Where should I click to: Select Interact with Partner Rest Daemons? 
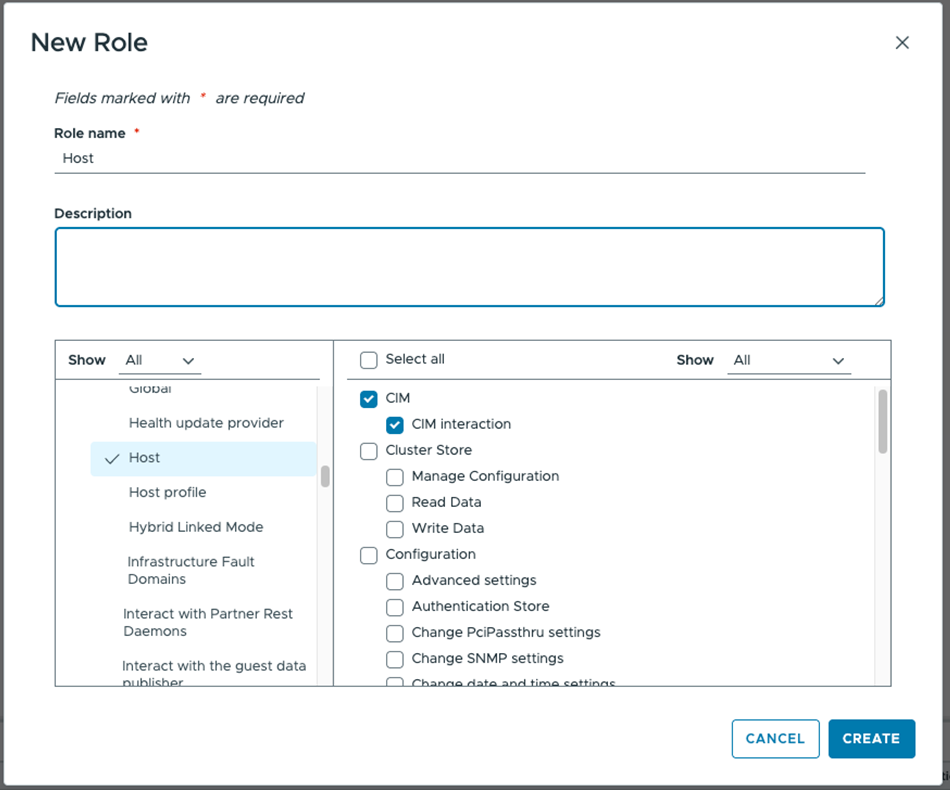click(208, 623)
